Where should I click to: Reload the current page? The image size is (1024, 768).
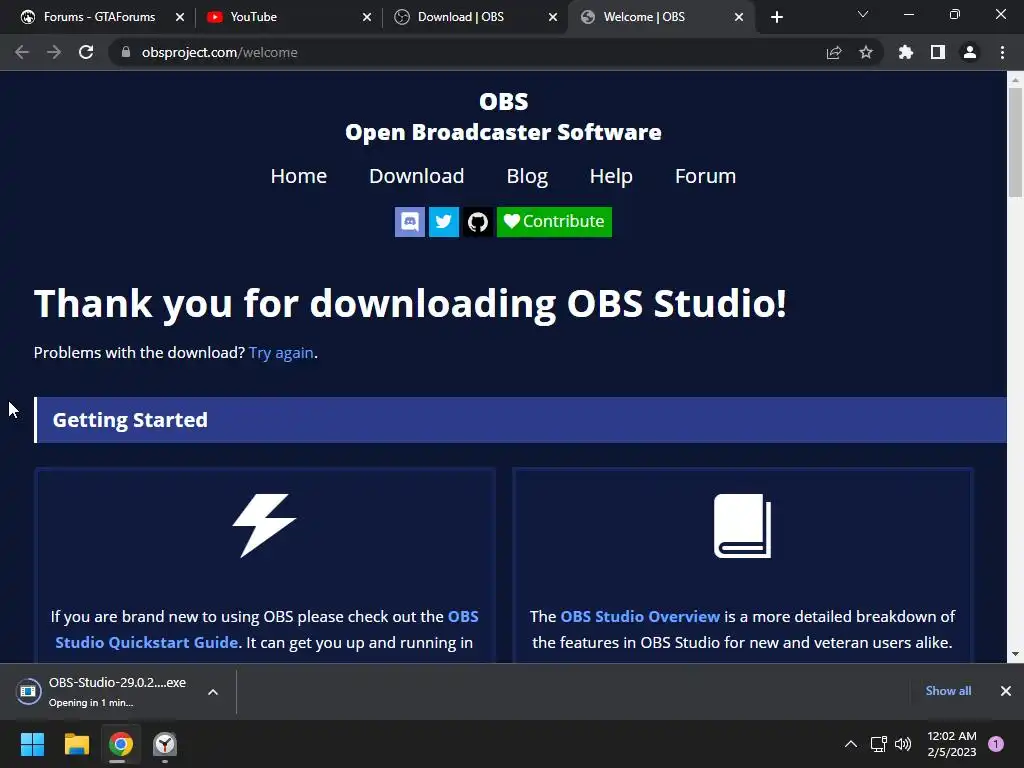point(86,52)
